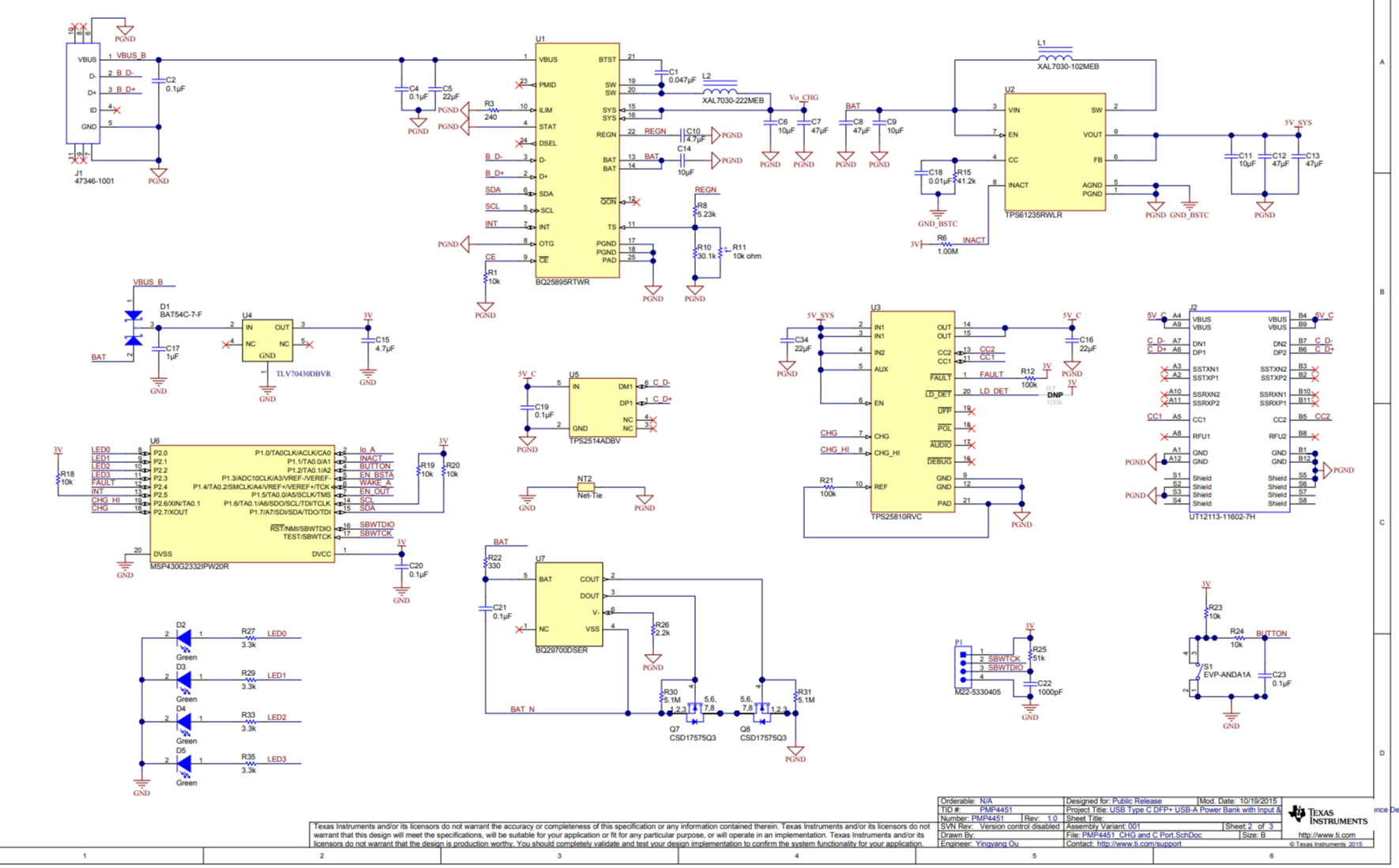1399x868 pixels.
Task: Select the EN_BSTA net label
Action: click(376, 475)
